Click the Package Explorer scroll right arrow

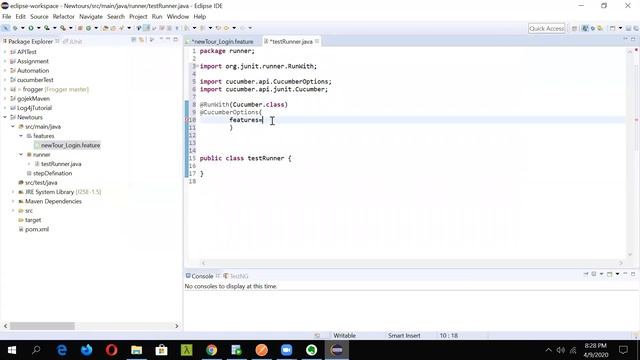[177, 326]
